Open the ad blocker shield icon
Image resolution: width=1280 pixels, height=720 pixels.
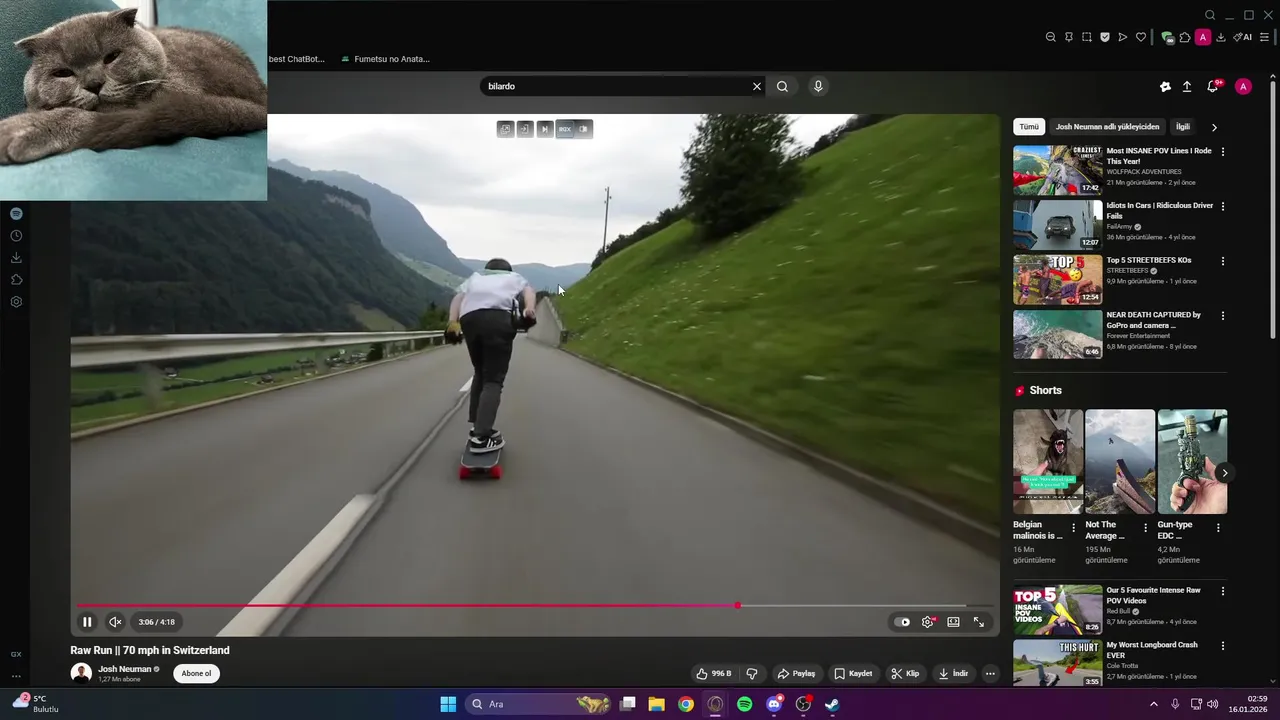pyautogui.click(x=1105, y=37)
